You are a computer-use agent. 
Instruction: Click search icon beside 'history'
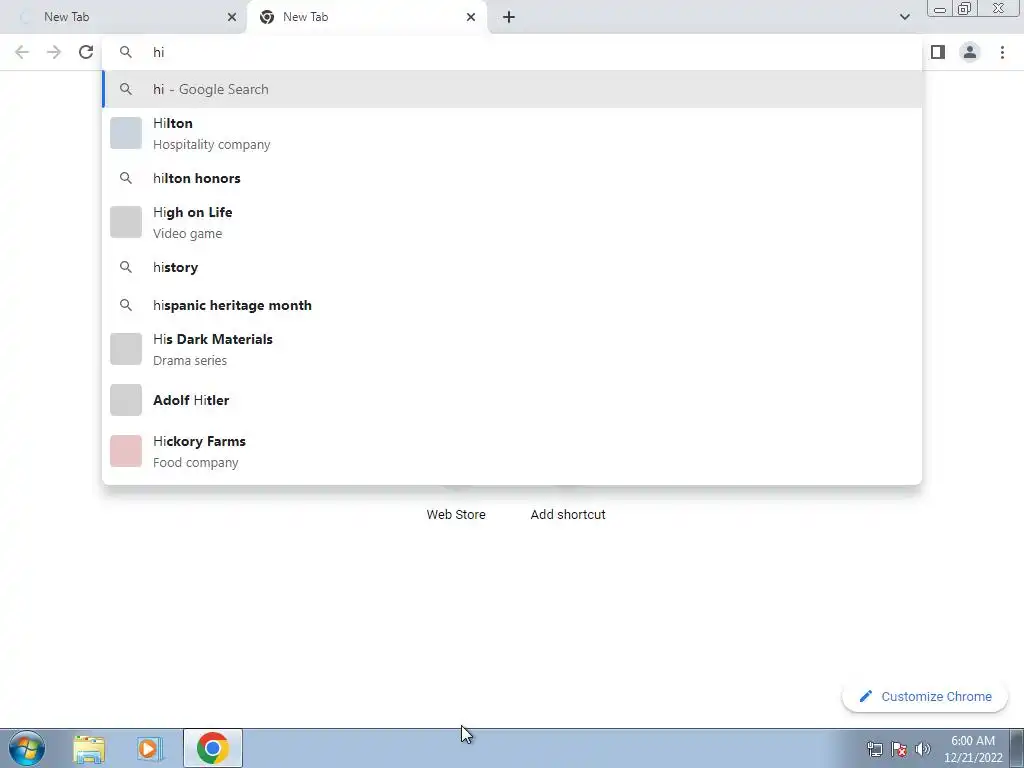point(126,267)
